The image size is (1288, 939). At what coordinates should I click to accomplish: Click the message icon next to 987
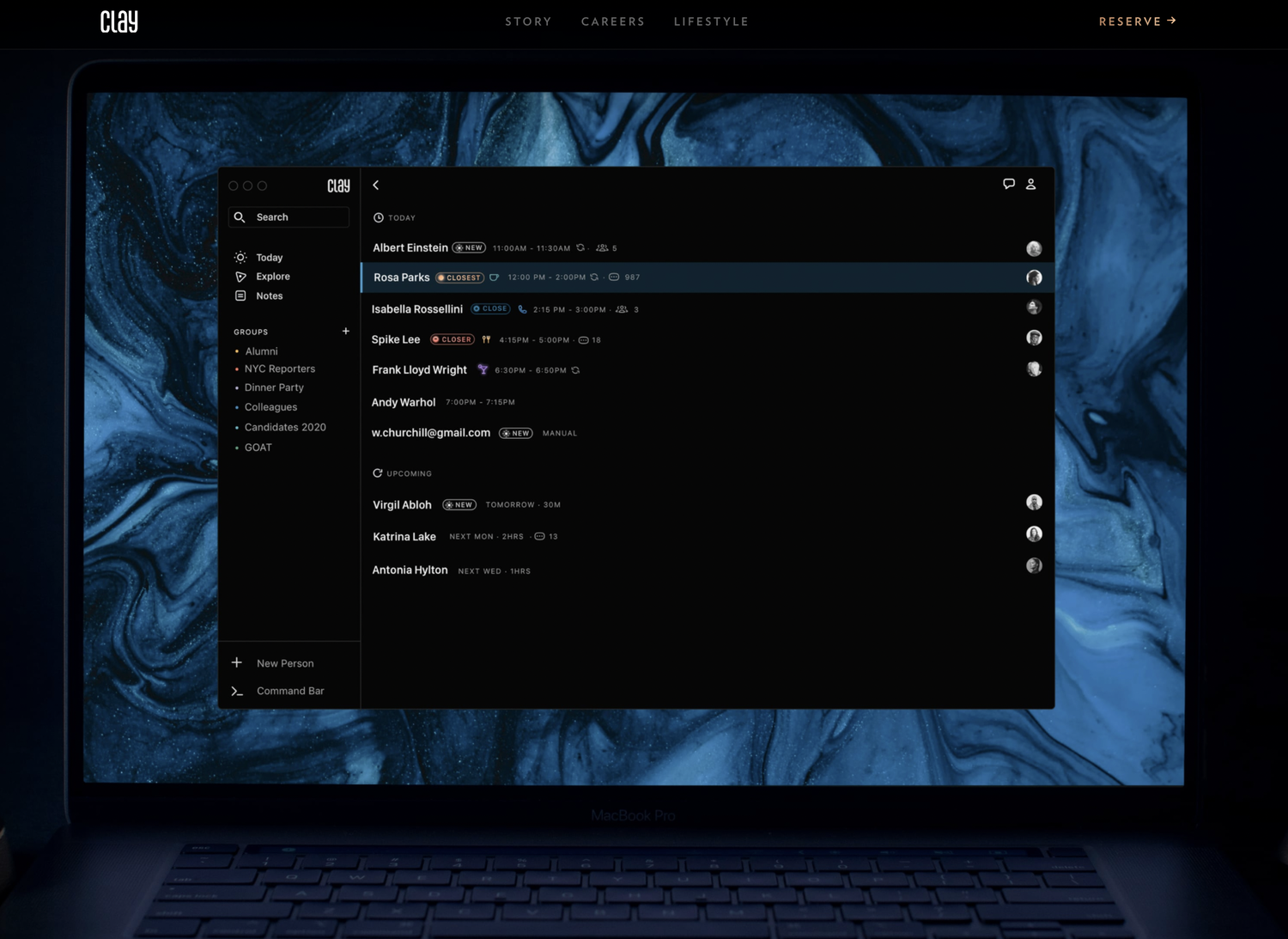click(x=614, y=277)
